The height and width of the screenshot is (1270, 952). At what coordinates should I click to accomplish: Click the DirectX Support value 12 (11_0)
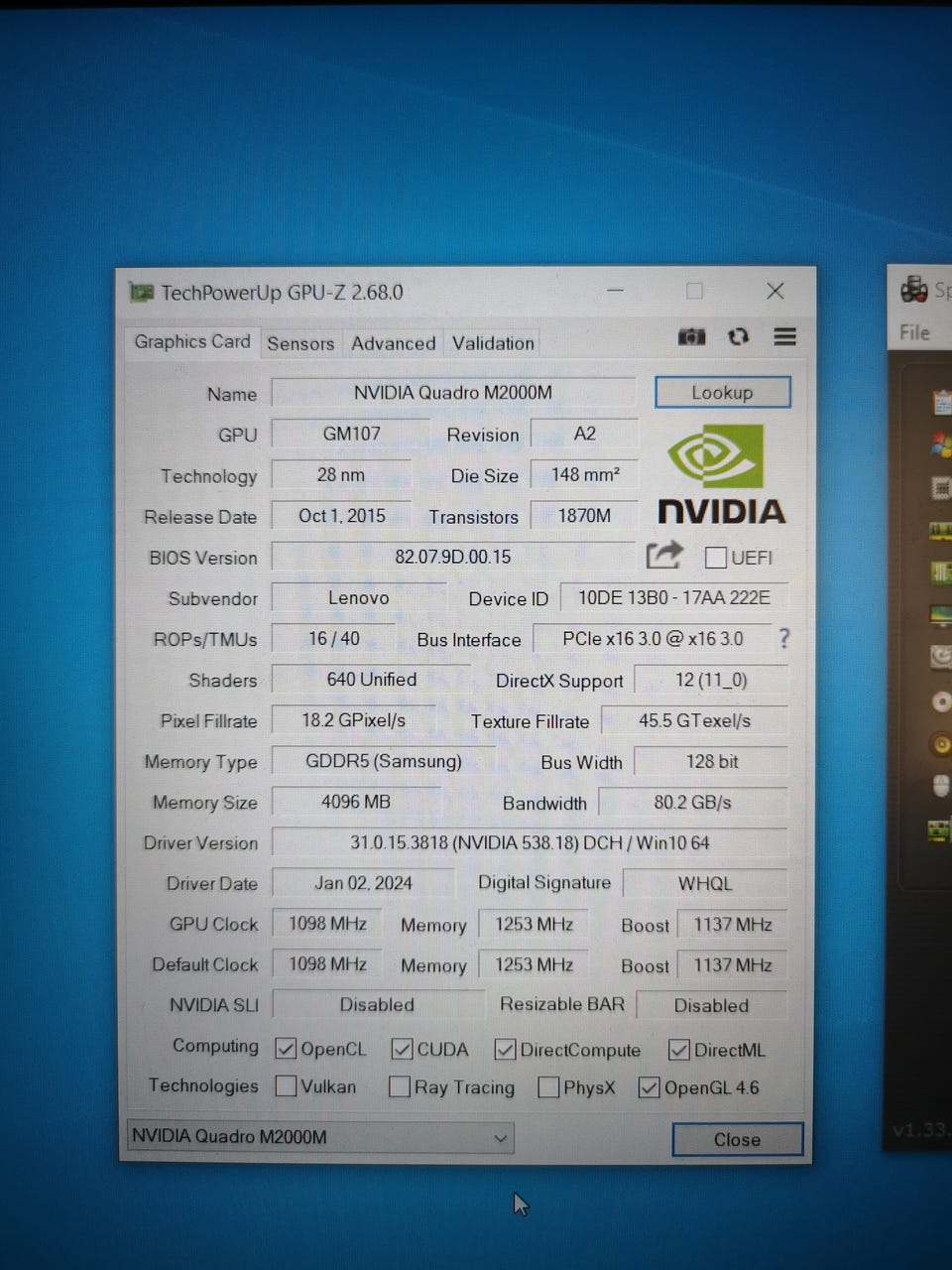[711, 680]
